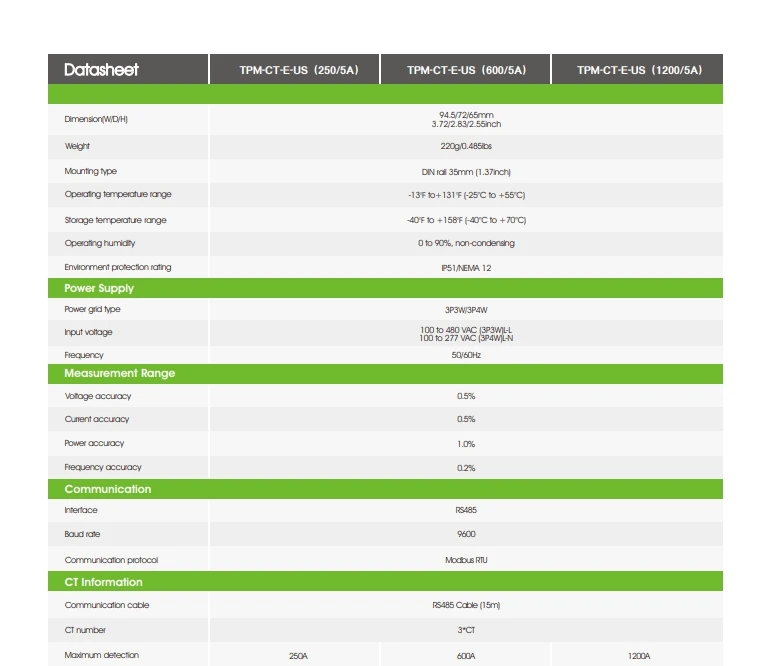Click the RS485 Cable (15m) value

[x=466, y=605]
